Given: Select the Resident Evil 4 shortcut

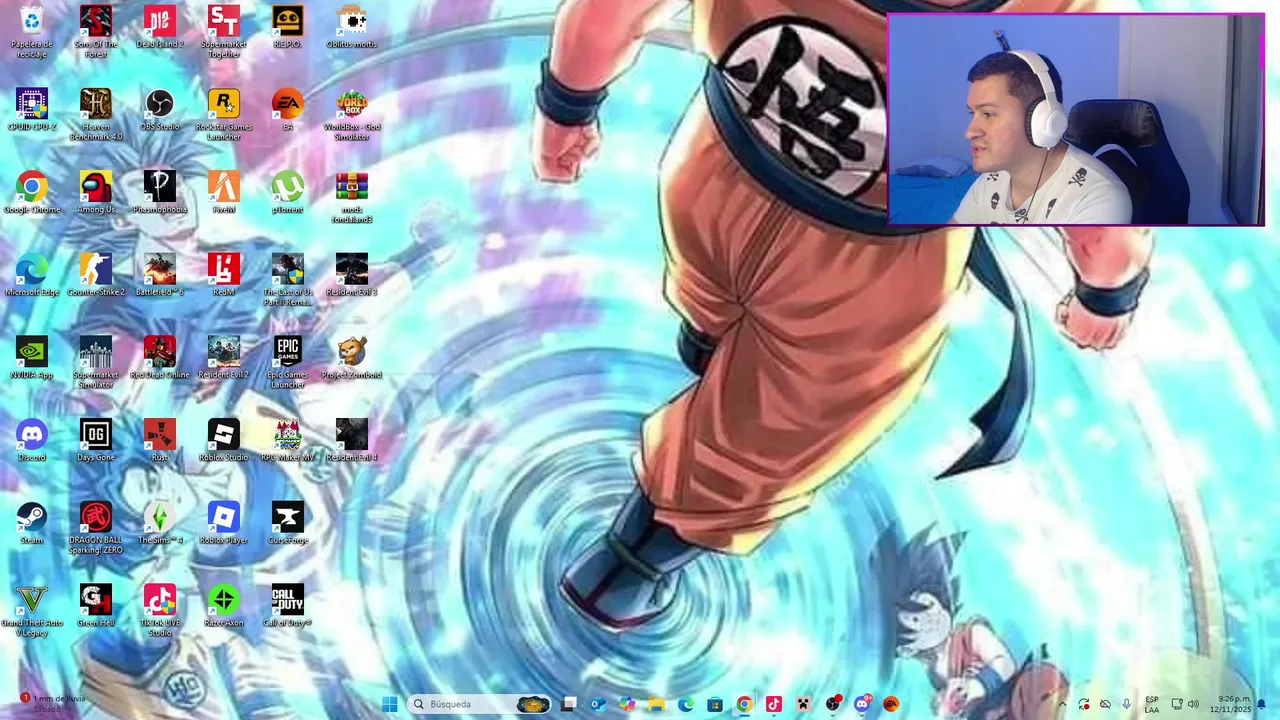Looking at the screenshot, I should pyautogui.click(x=352, y=441).
